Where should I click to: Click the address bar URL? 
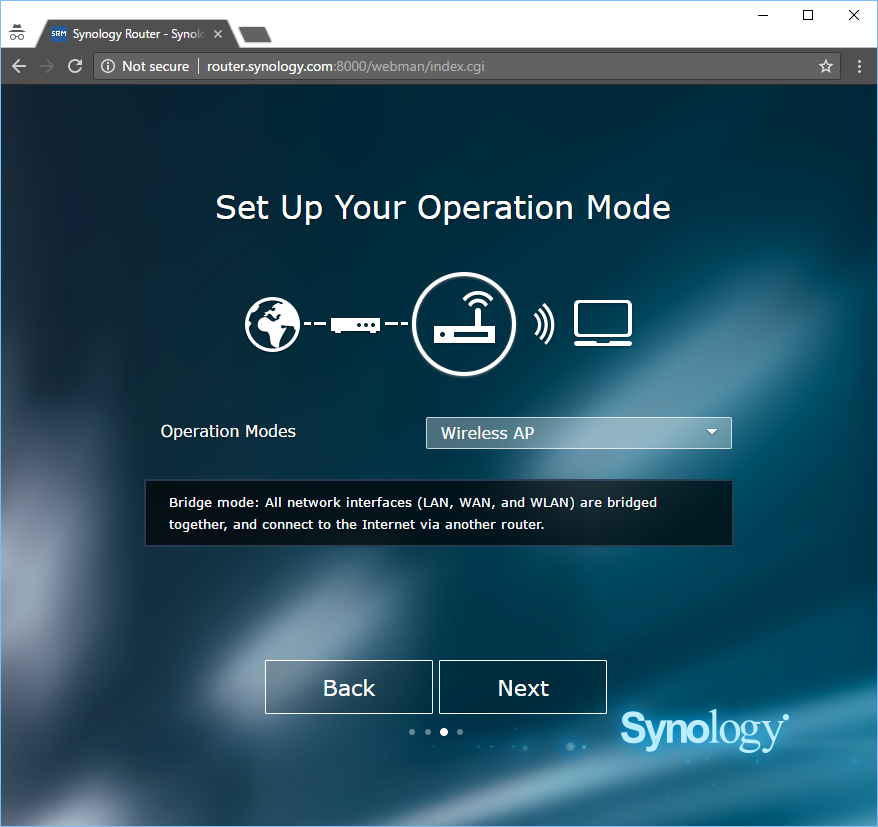345,67
